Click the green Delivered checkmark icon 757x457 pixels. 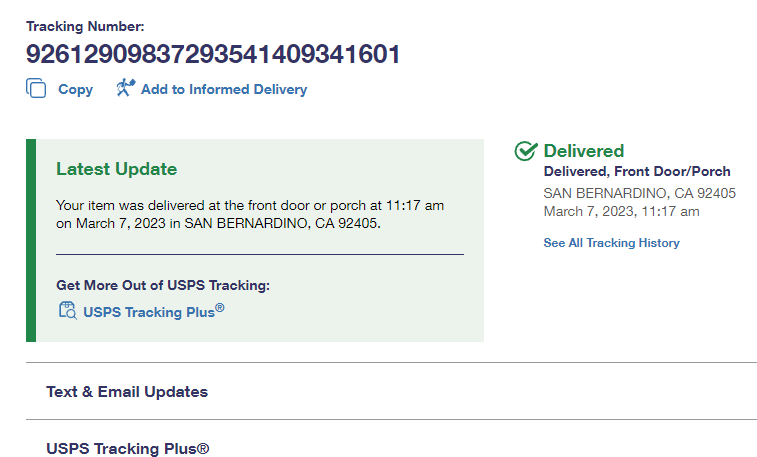click(x=526, y=151)
